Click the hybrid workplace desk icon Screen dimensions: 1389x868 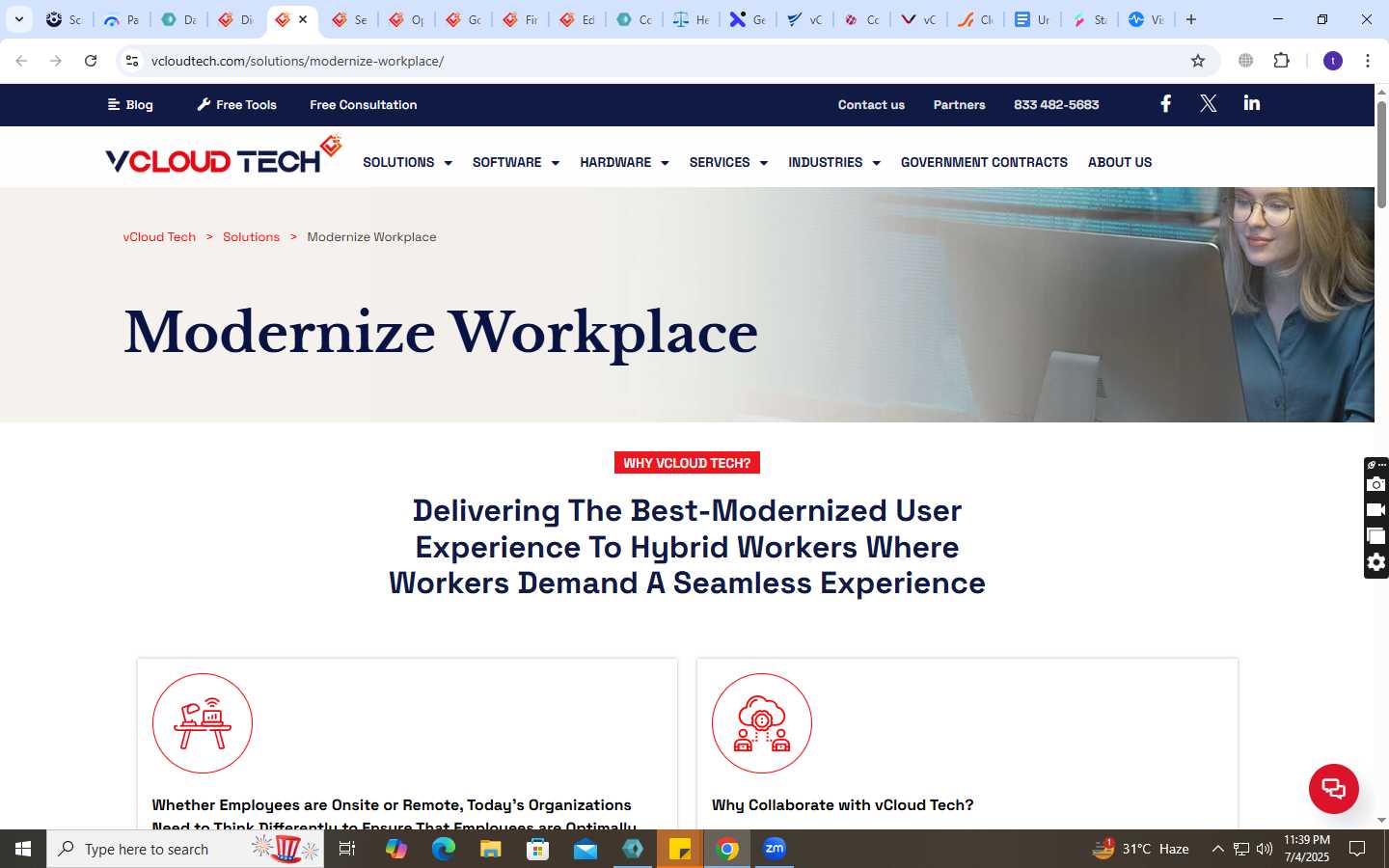point(203,723)
